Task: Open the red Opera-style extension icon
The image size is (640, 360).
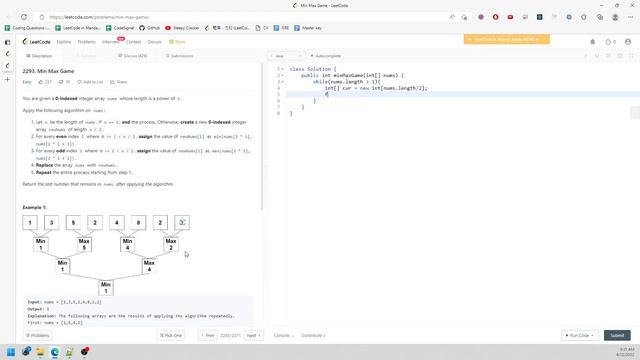Action: 496,17
